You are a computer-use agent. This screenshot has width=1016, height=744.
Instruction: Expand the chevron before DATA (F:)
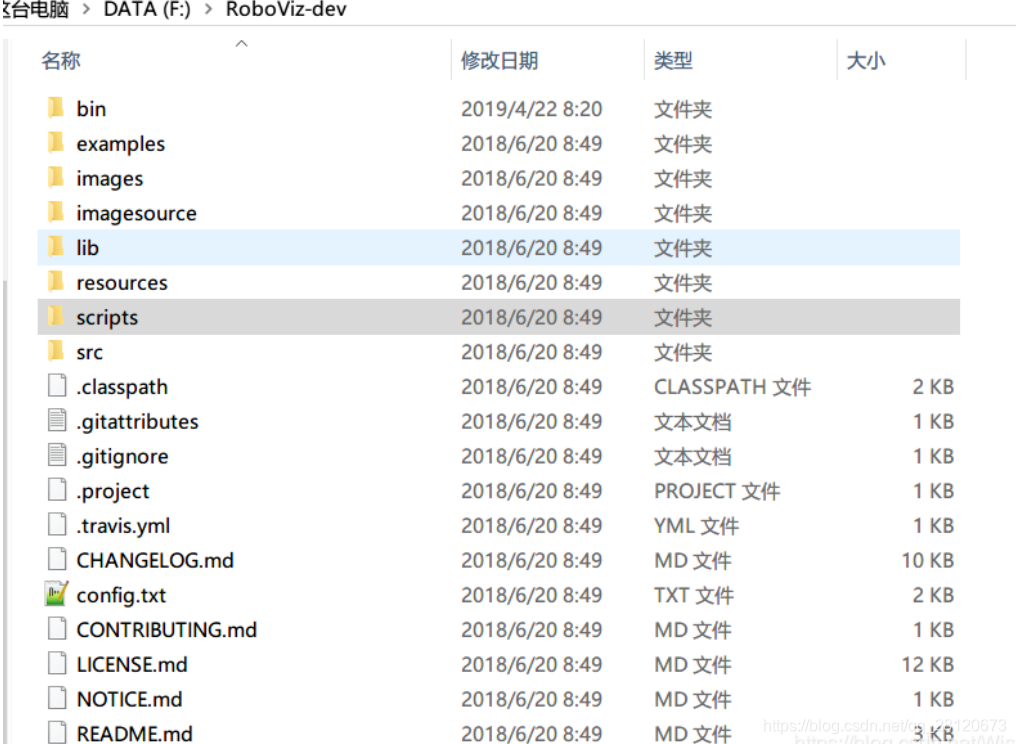click(86, 10)
